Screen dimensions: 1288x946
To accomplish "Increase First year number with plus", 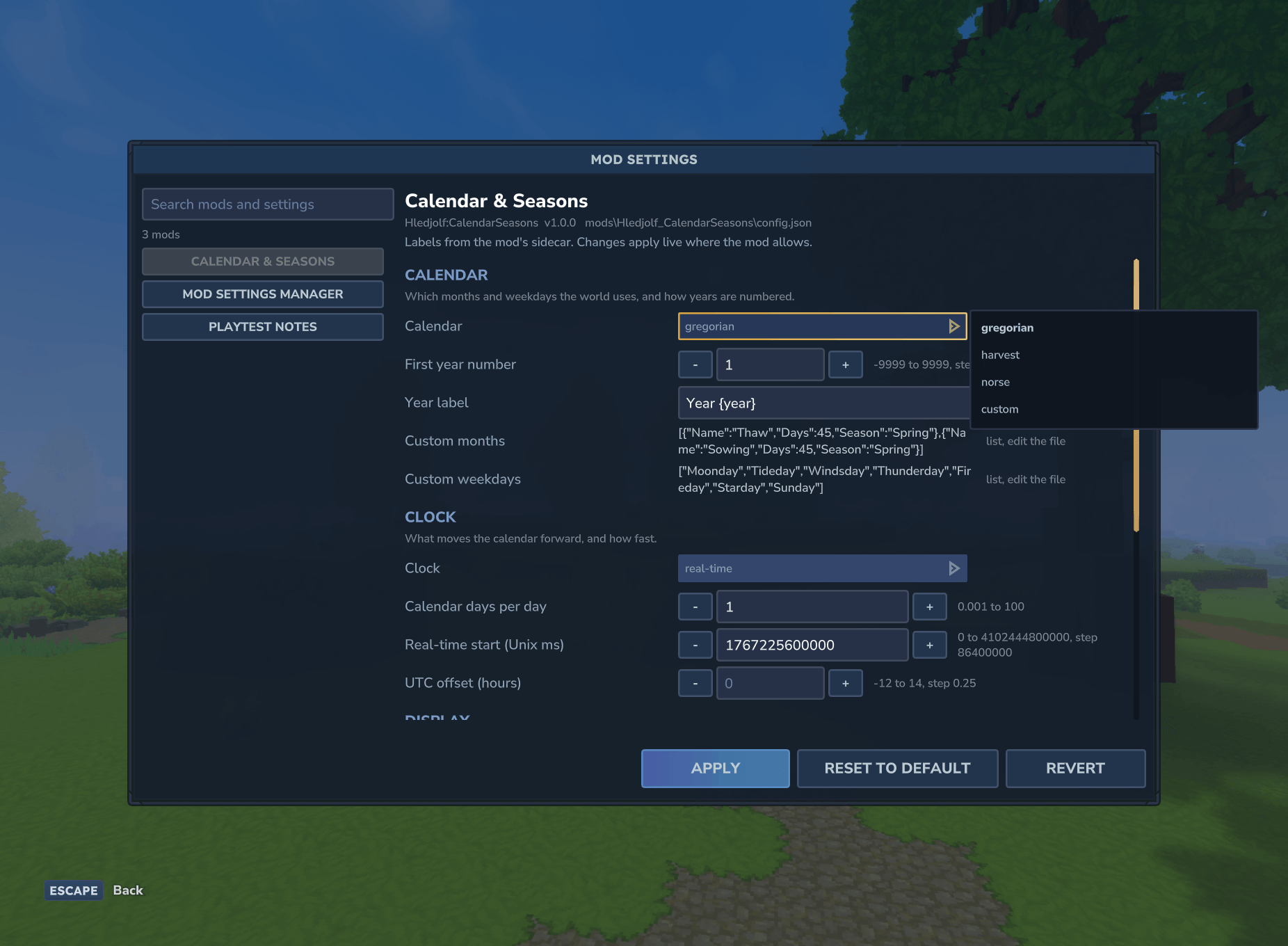I will tap(846, 364).
